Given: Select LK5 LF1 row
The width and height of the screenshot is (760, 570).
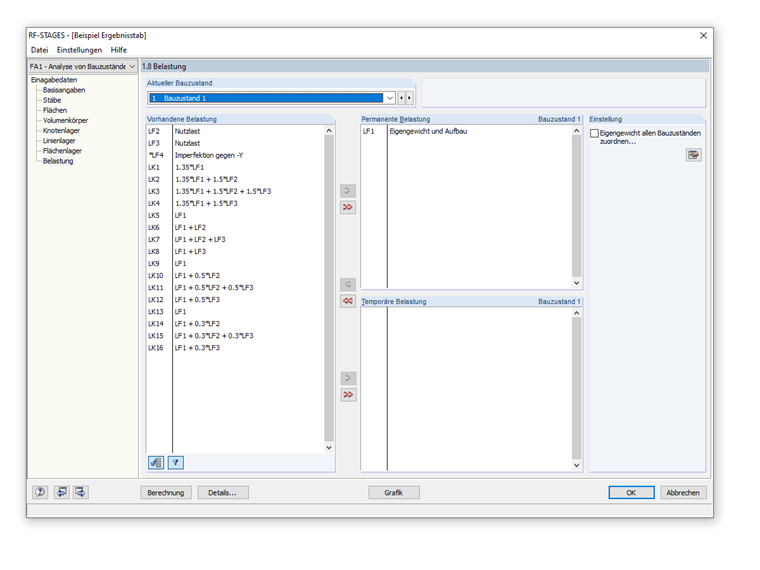Looking at the screenshot, I should tap(235, 215).
